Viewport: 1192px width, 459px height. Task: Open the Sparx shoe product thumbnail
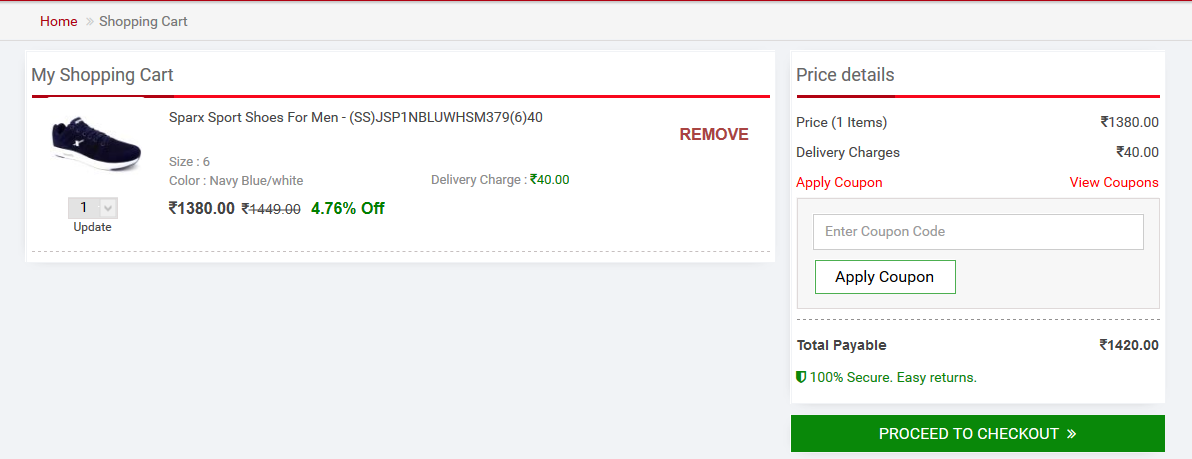[x=92, y=145]
